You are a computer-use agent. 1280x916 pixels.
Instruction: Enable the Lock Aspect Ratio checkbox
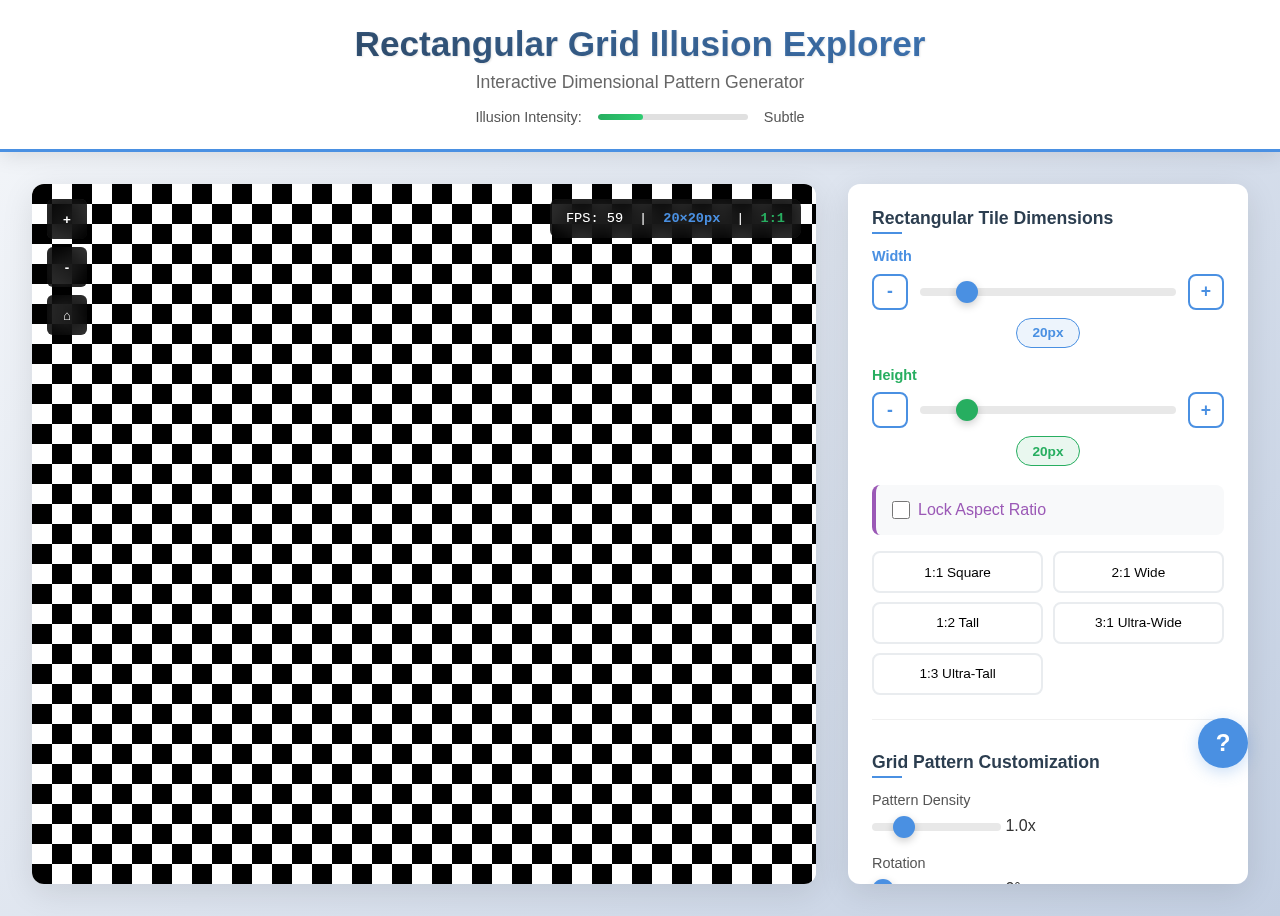coord(900,510)
